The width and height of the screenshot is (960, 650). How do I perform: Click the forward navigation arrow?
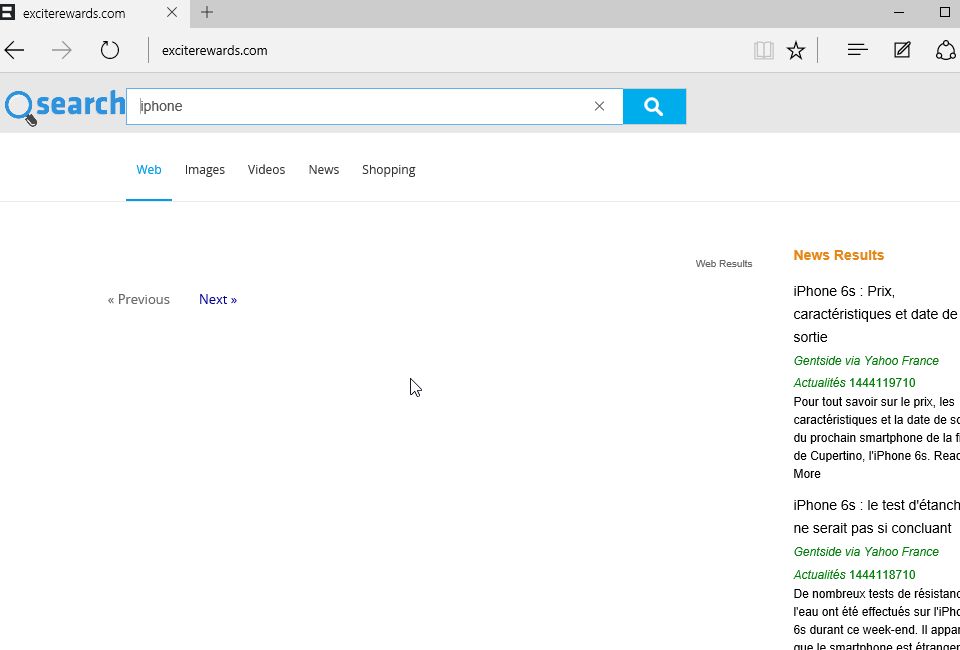coord(62,50)
